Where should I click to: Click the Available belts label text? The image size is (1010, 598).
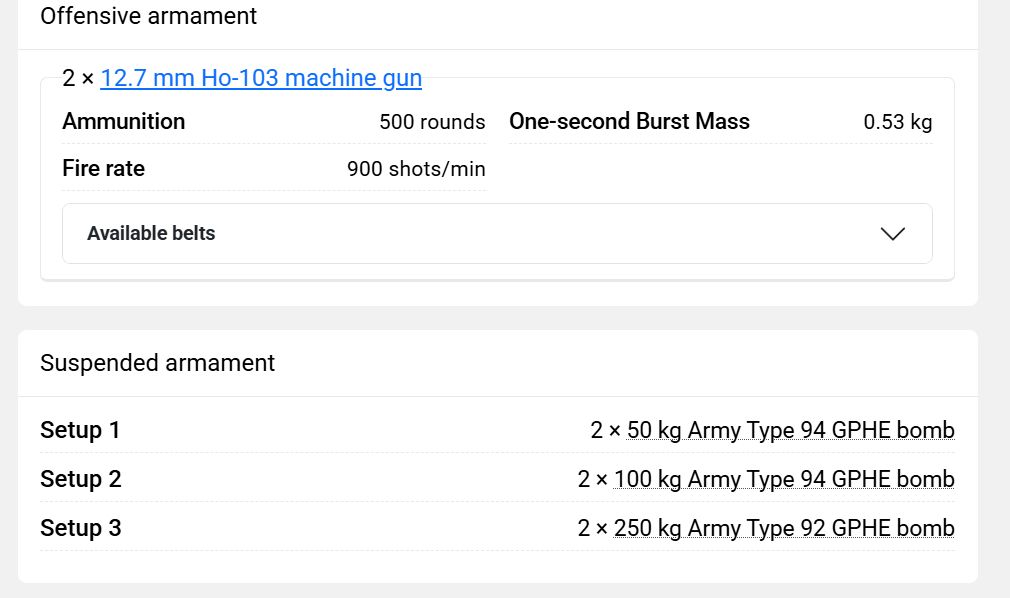151,233
